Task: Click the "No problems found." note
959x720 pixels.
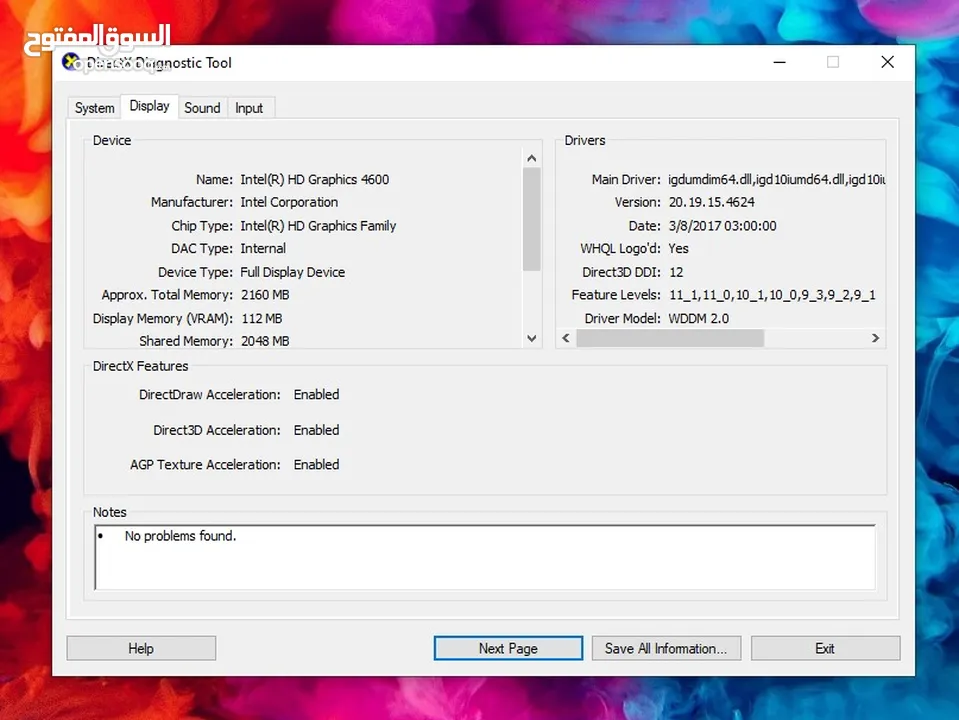Action: (x=180, y=536)
